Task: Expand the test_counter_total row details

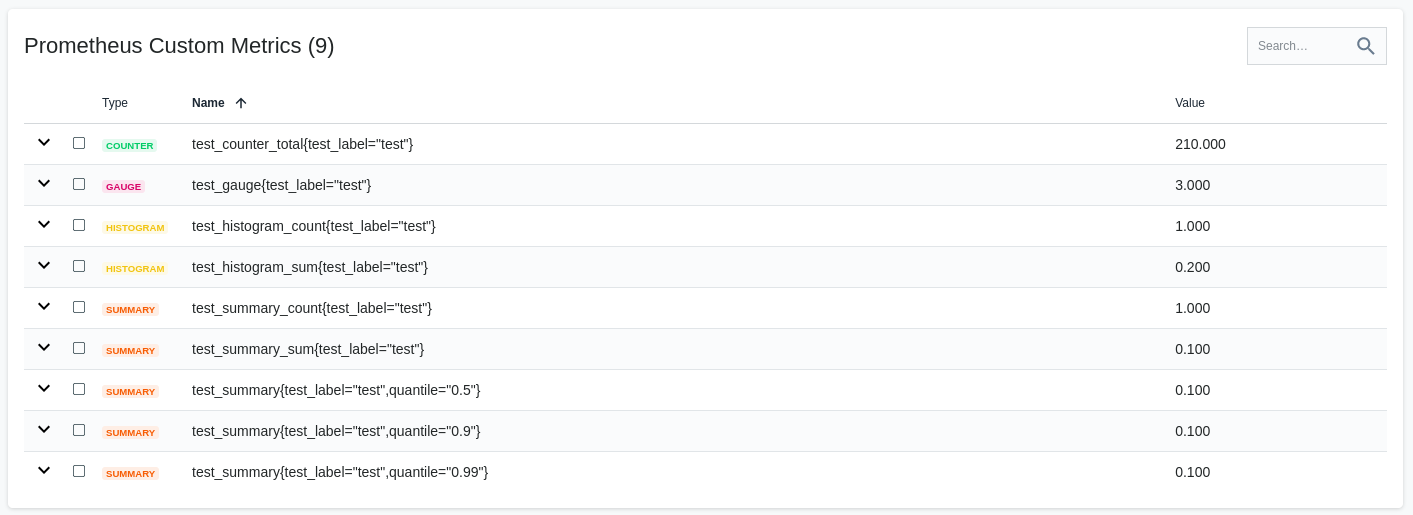Action: [x=44, y=142]
